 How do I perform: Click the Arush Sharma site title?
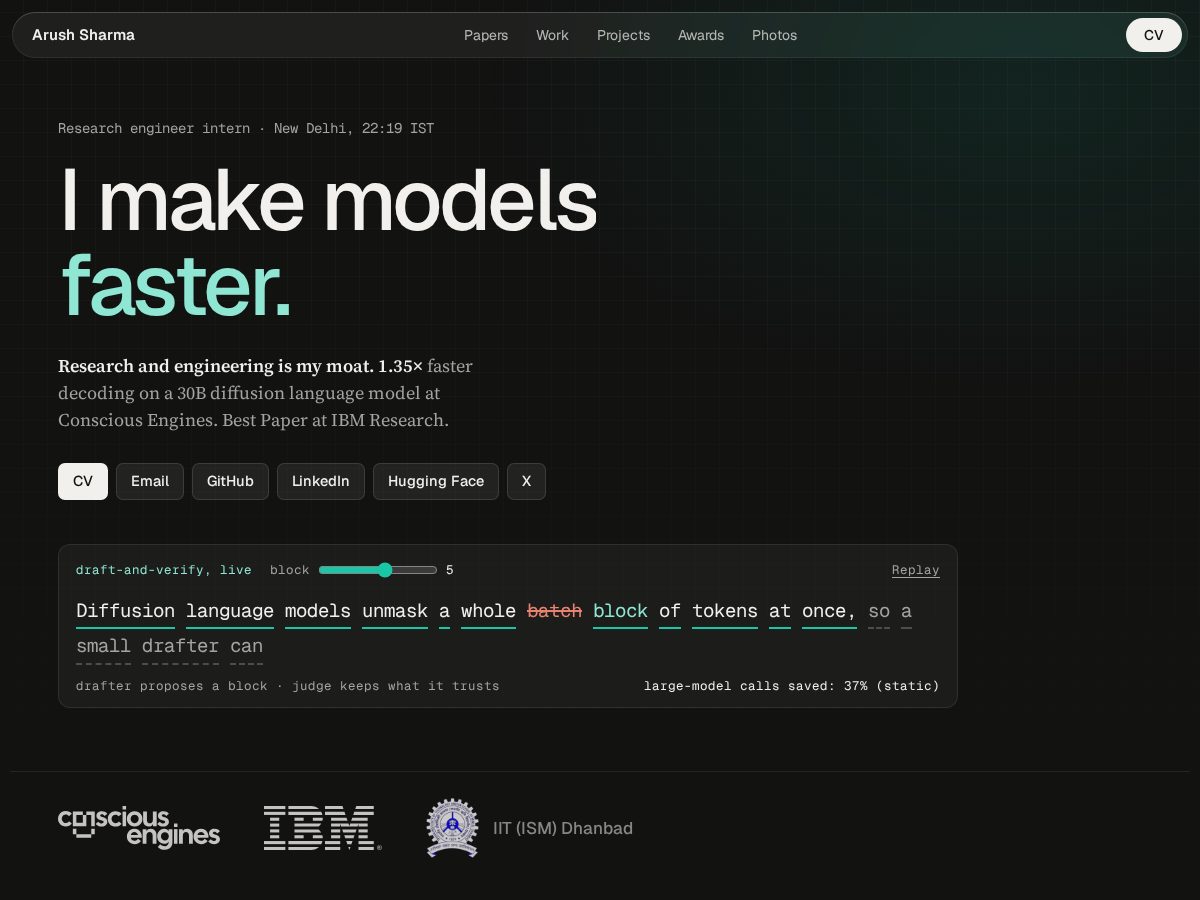tap(83, 35)
